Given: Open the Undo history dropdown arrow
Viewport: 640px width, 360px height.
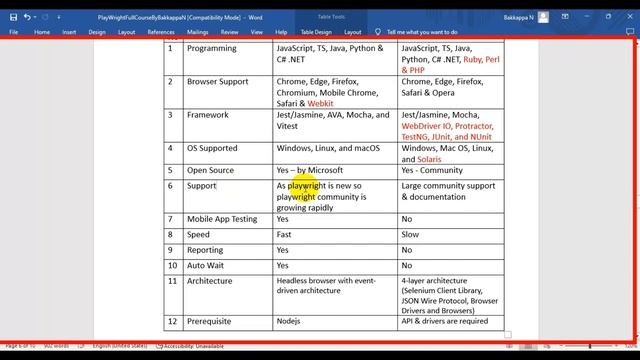Looking at the screenshot, I should click(x=35, y=17).
